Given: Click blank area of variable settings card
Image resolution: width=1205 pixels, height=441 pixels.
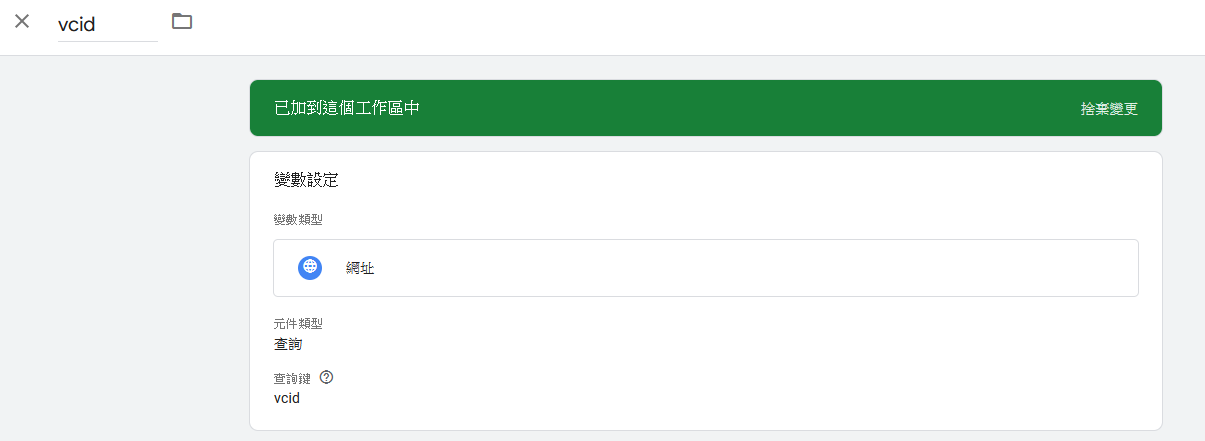Looking at the screenshot, I should point(750,360).
